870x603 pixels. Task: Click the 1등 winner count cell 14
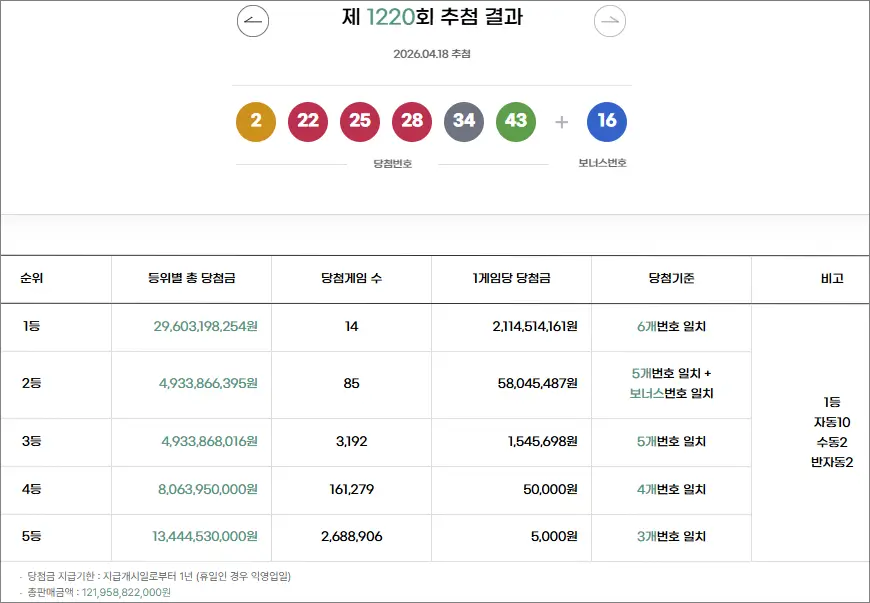351,327
